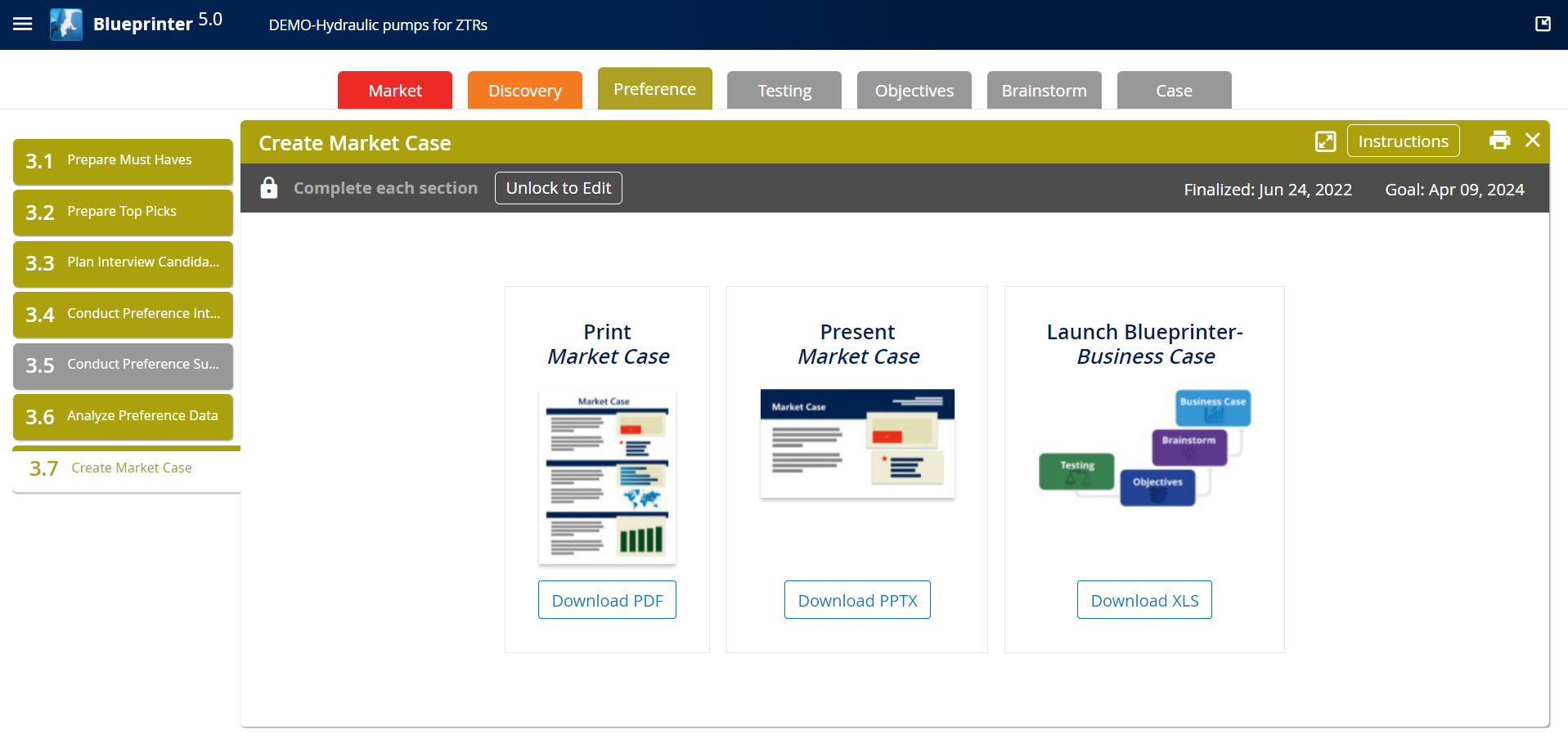Screen dimensions: 1568x739
Task: Go to step 3.4 Conduct Preference Interviews
Action: point(123,315)
